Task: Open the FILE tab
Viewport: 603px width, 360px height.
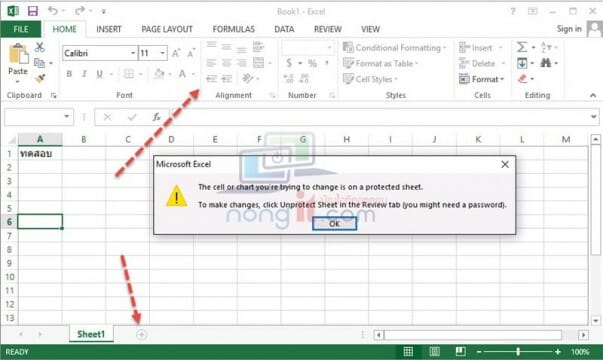Action: [x=21, y=29]
